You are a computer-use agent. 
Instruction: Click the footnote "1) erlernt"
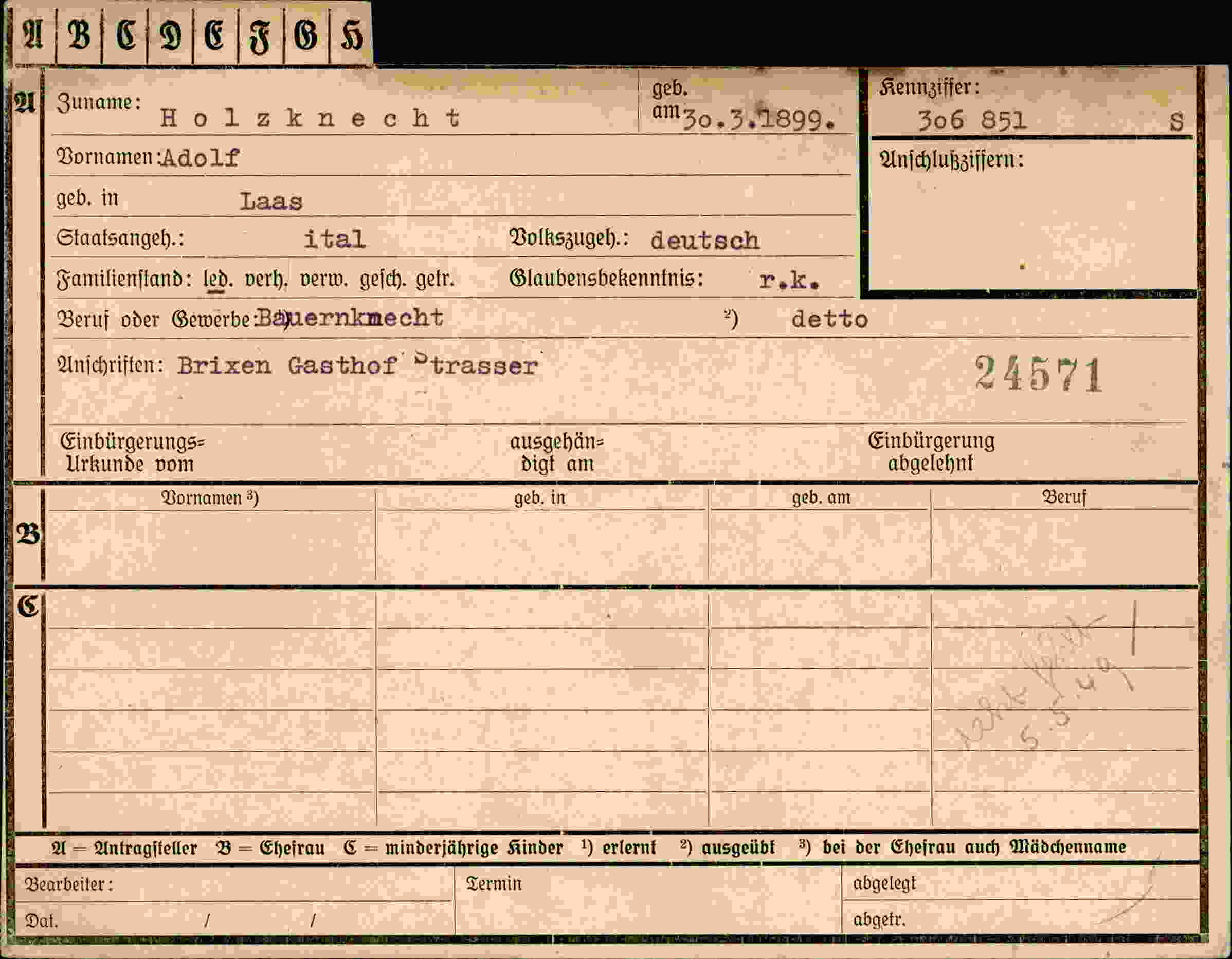click(x=618, y=847)
